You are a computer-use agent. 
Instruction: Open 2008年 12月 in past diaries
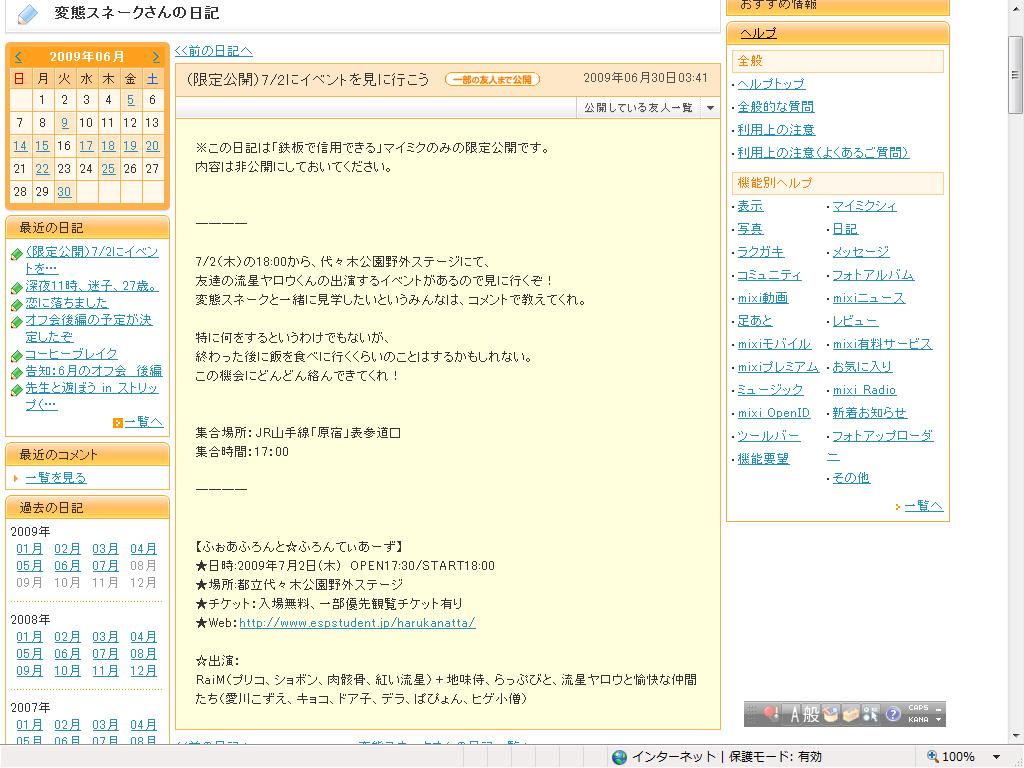point(143,671)
